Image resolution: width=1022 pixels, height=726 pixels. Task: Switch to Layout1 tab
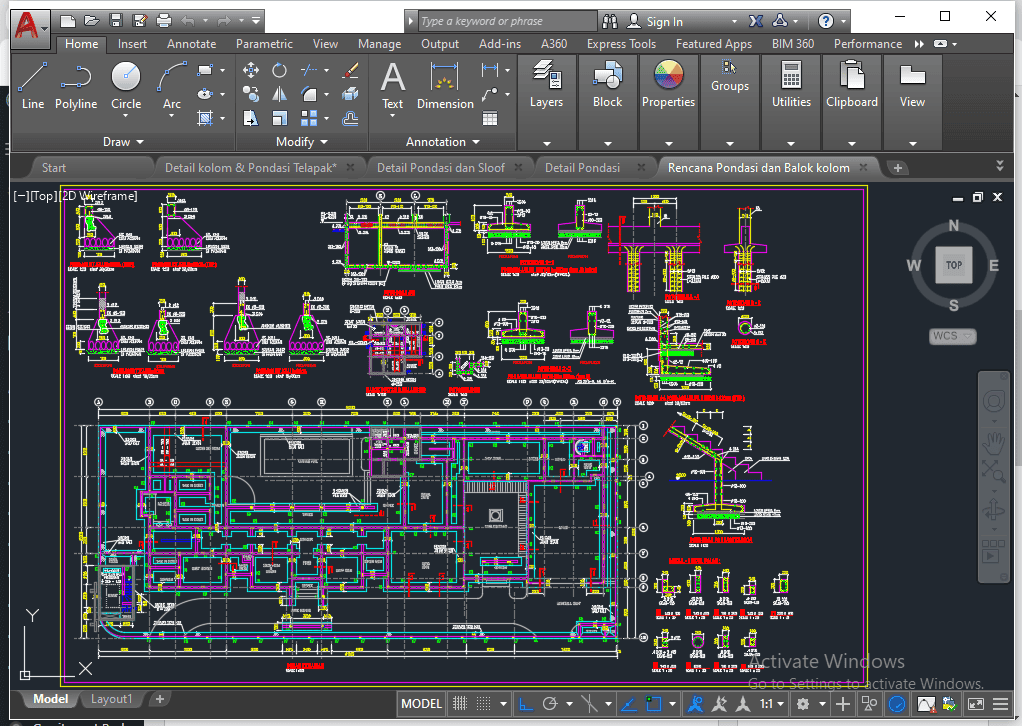112,699
